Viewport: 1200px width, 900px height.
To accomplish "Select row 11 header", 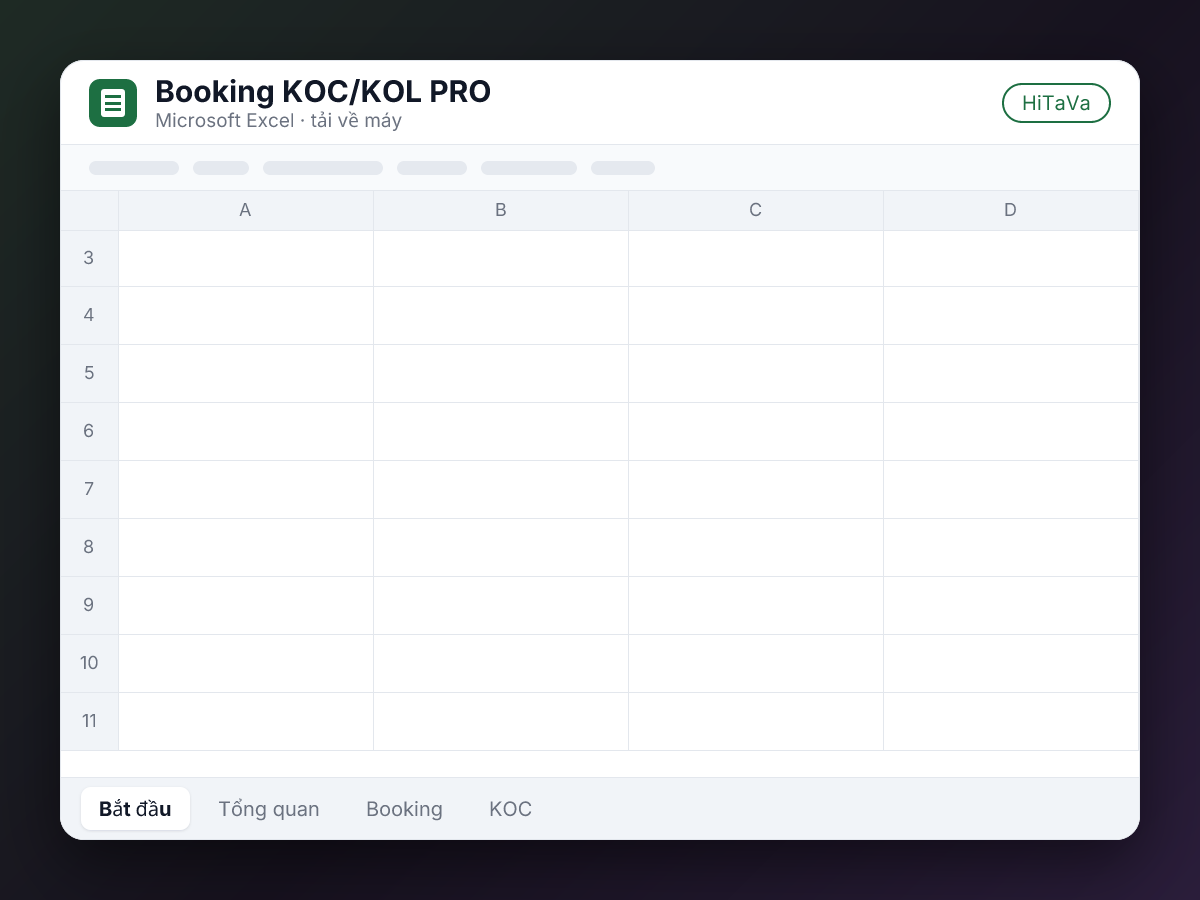I will tap(89, 722).
